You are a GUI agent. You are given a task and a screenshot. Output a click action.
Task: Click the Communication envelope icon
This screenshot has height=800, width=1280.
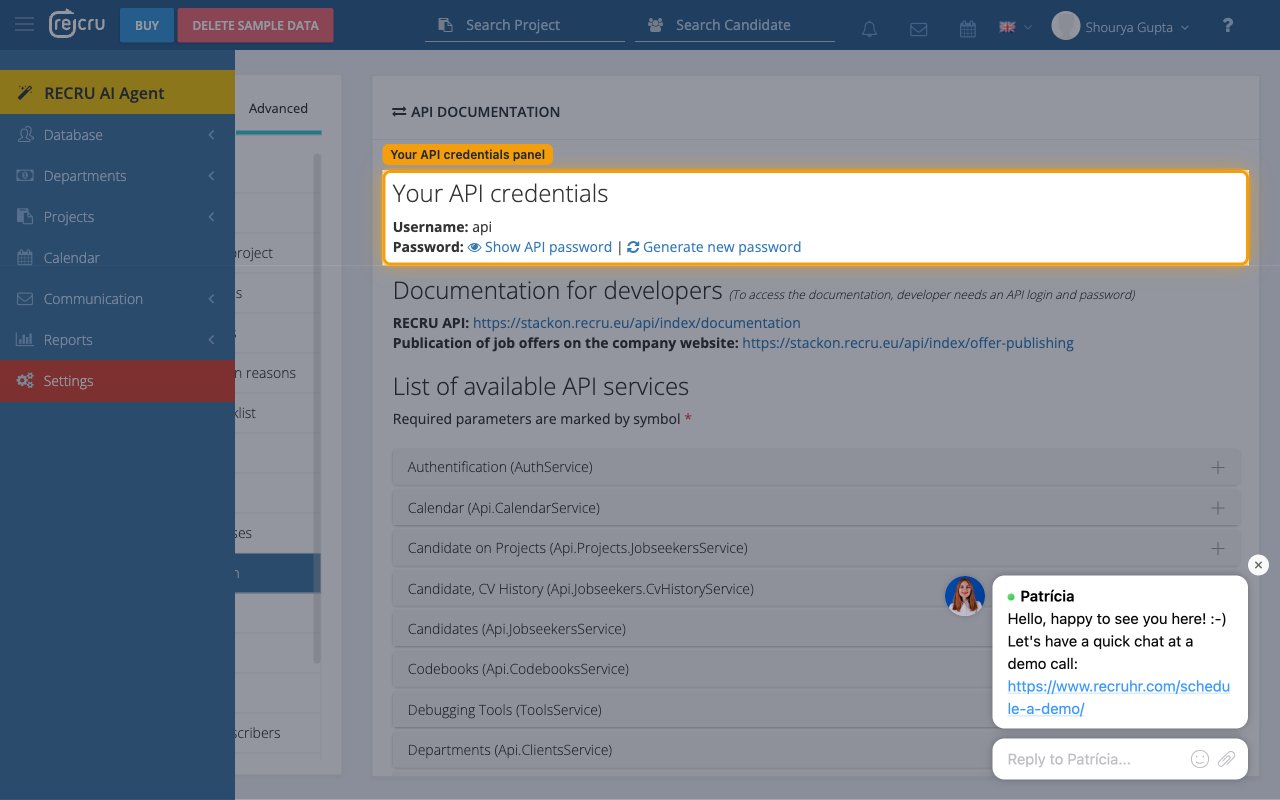(x=25, y=299)
